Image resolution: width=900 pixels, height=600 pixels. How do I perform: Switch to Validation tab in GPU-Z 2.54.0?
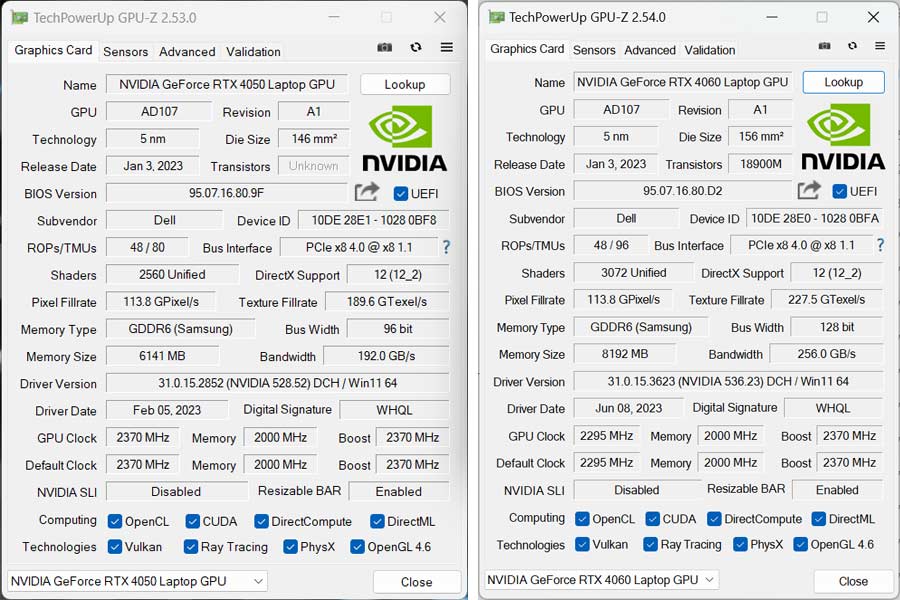709,51
